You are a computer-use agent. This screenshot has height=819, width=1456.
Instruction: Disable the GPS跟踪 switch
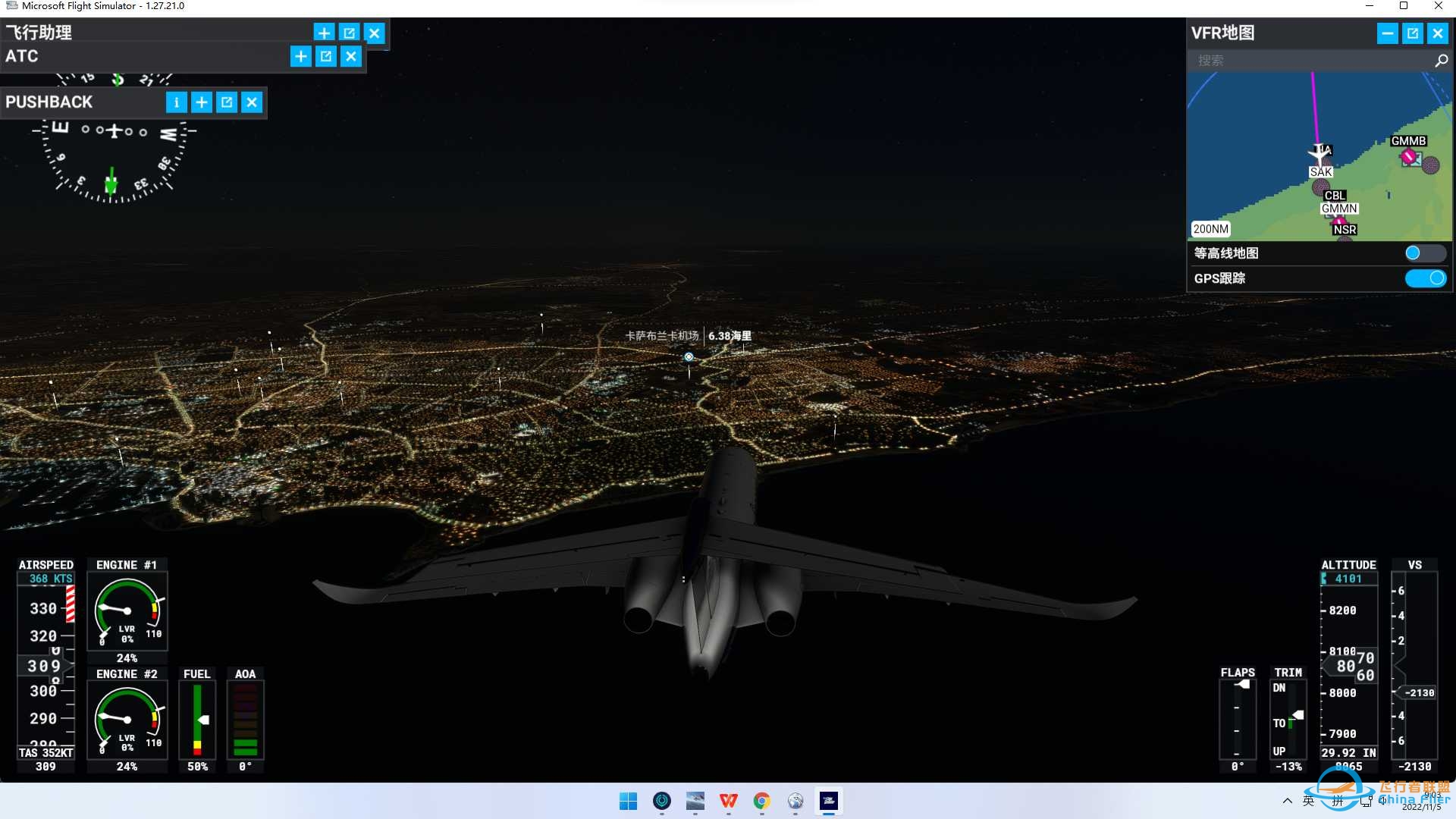pos(1426,278)
